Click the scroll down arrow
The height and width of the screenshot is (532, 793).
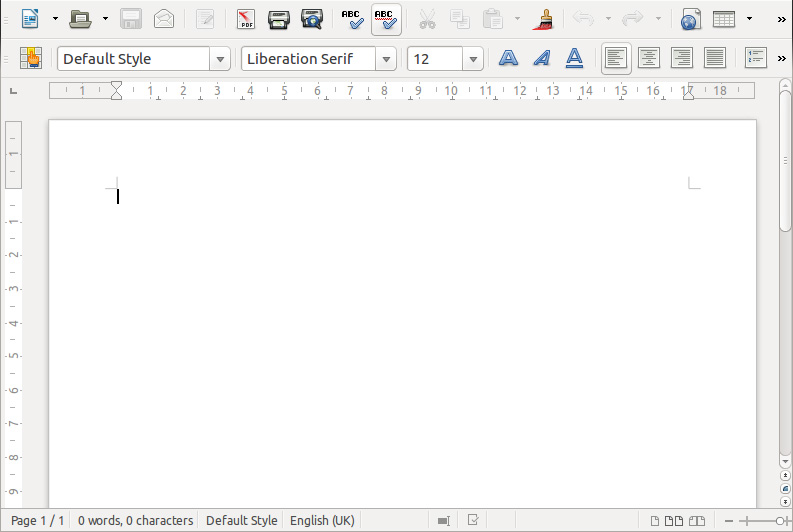pos(785,461)
